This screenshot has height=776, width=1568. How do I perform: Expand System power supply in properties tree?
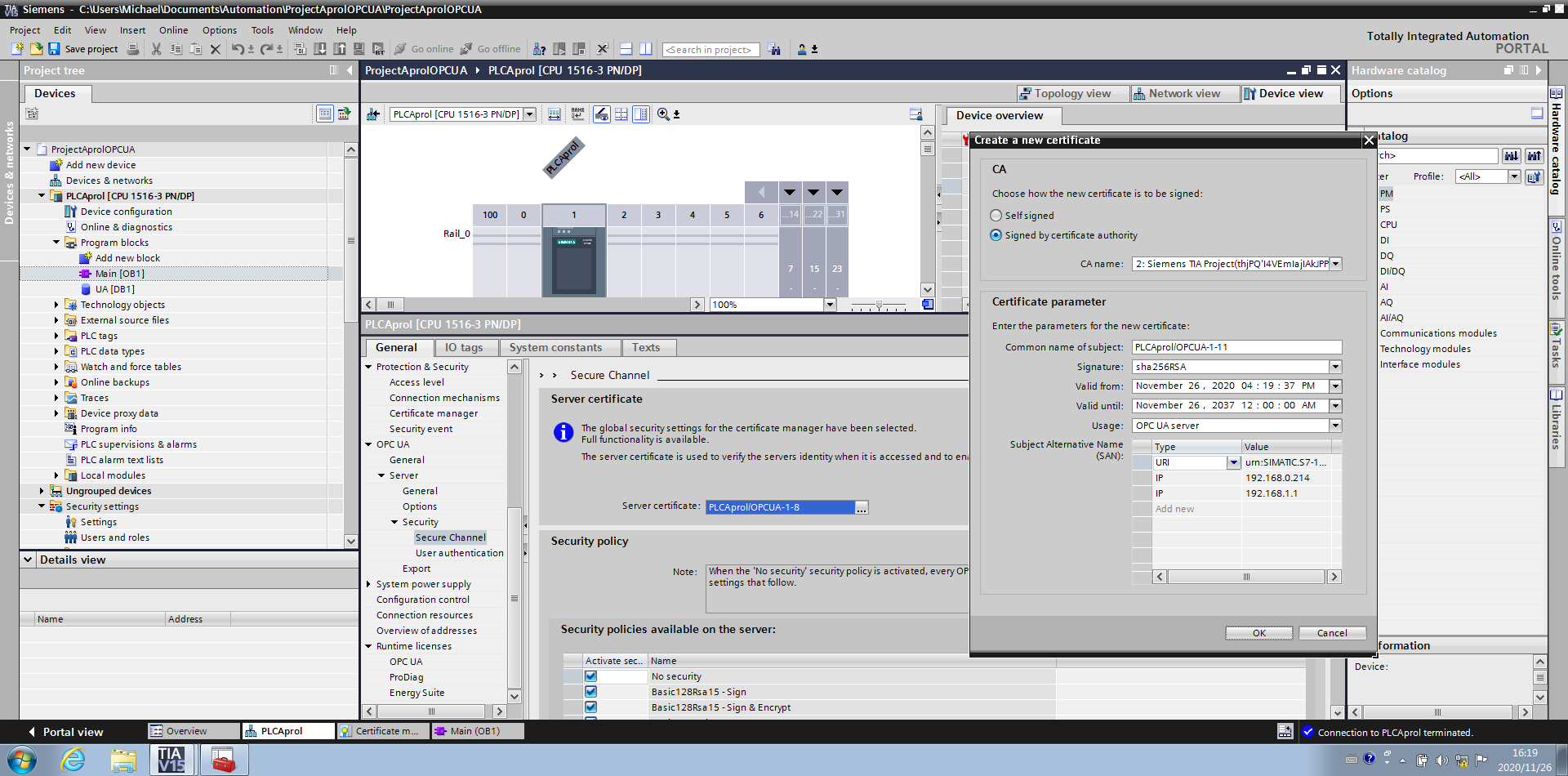pyautogui.click(x=368, y=584)
